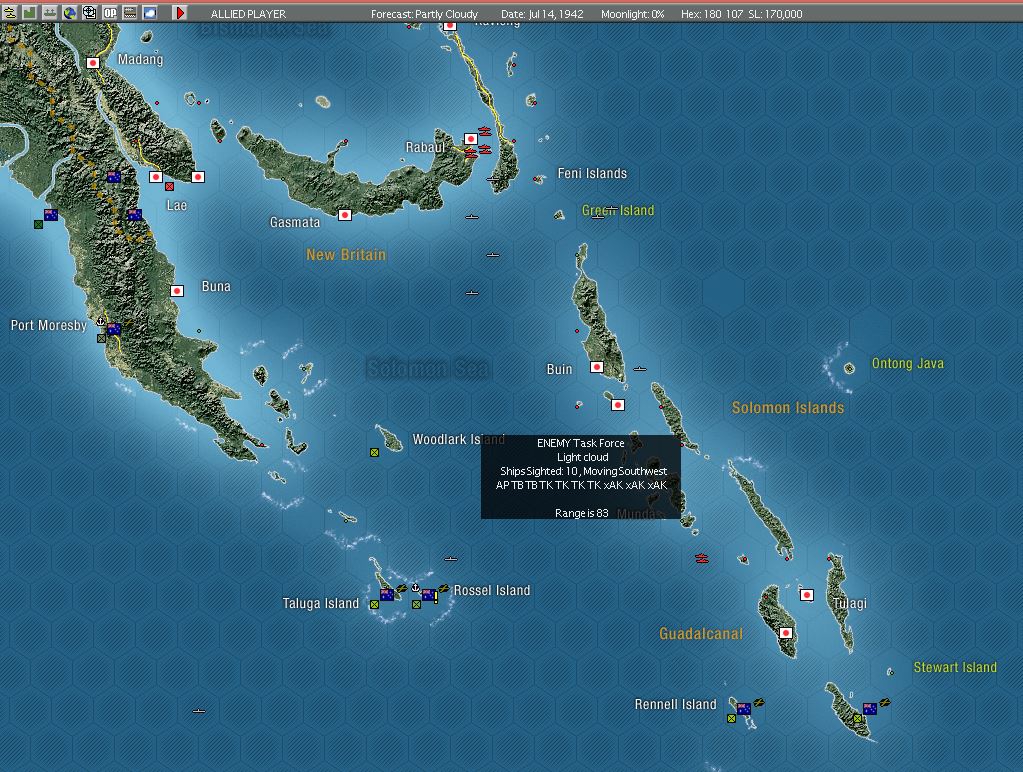The image size is (1023, 772).
Task: Click the Stewart Island label
Action: click(955, 667)
